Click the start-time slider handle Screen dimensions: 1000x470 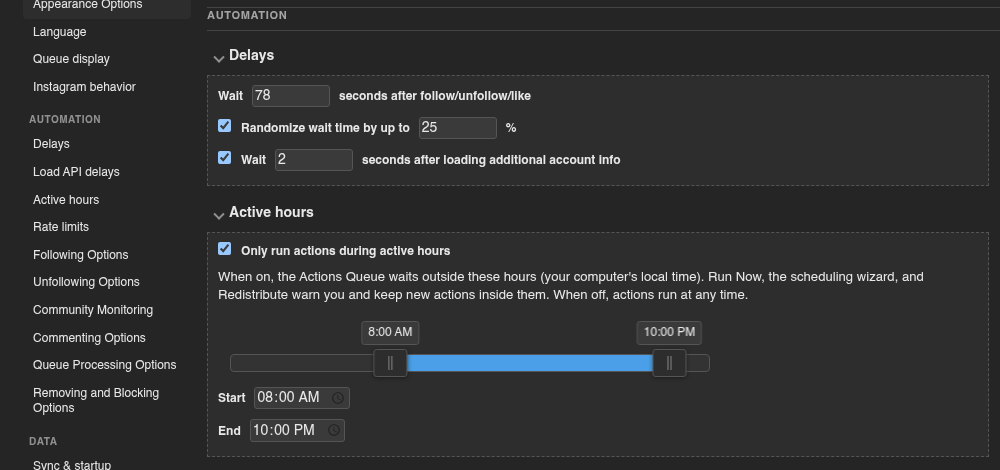click(390, 363)
